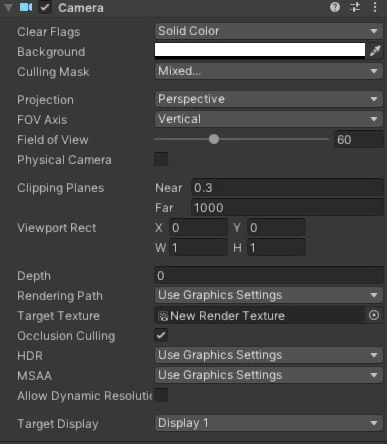
Task: Change the Projection Perspective dropdown
Action: pyautogui.click(x=269, y=99)
